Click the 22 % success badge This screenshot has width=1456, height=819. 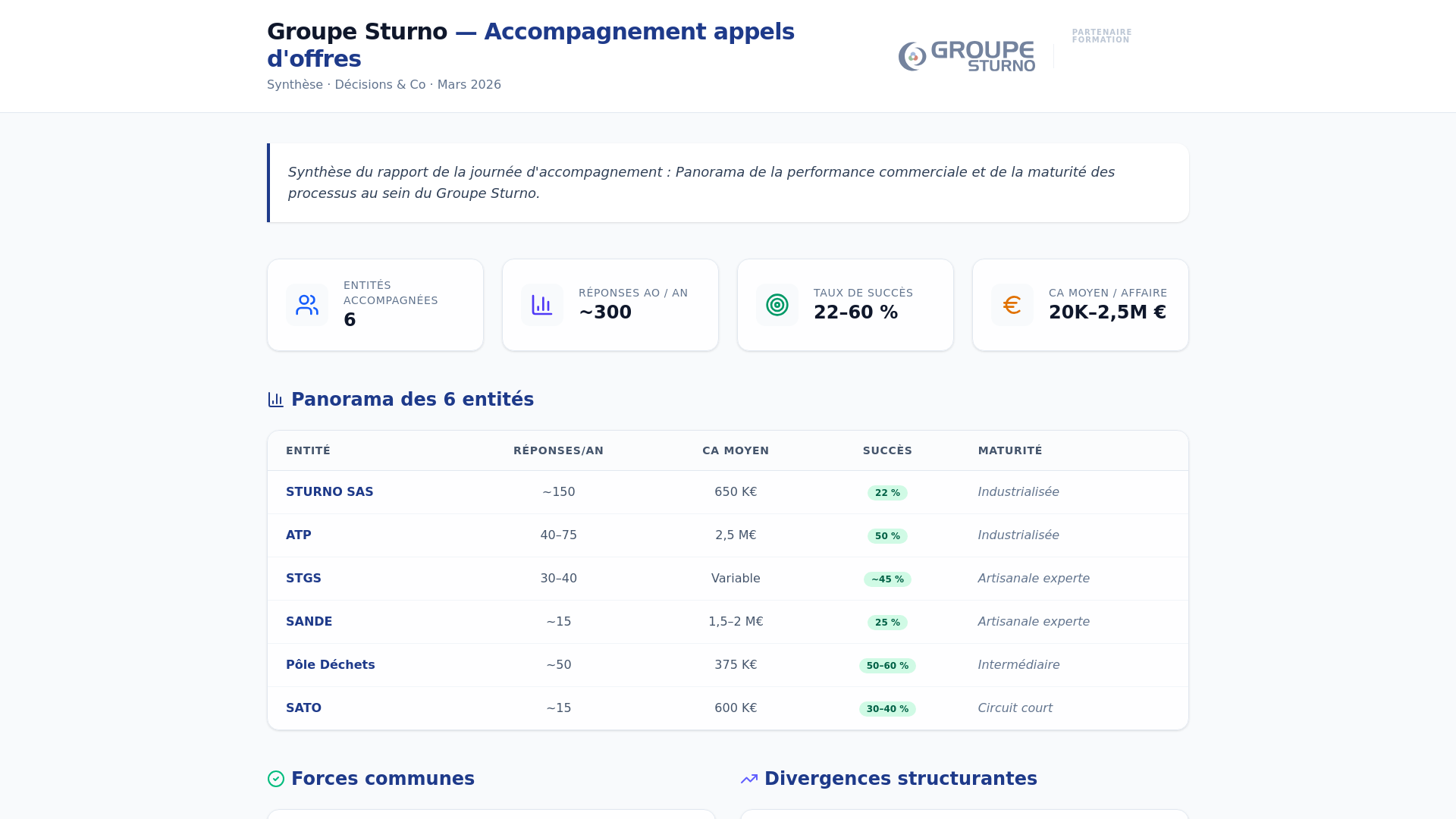887,493
